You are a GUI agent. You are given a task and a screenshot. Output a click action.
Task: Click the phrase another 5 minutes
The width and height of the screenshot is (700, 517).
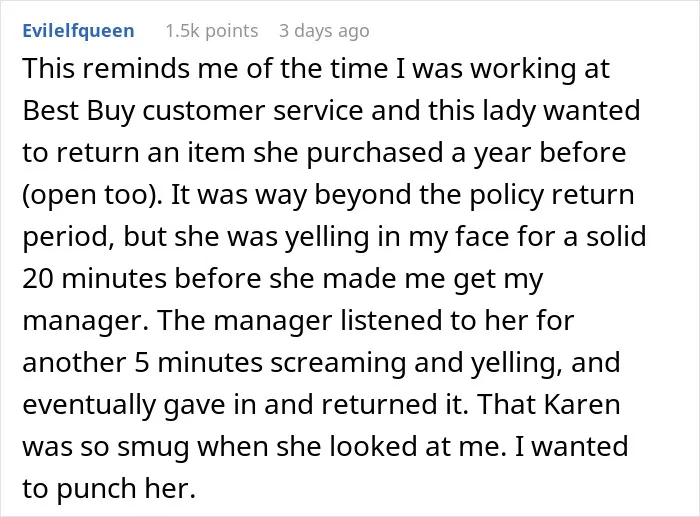pyautogui.click(x=142, y=363)
